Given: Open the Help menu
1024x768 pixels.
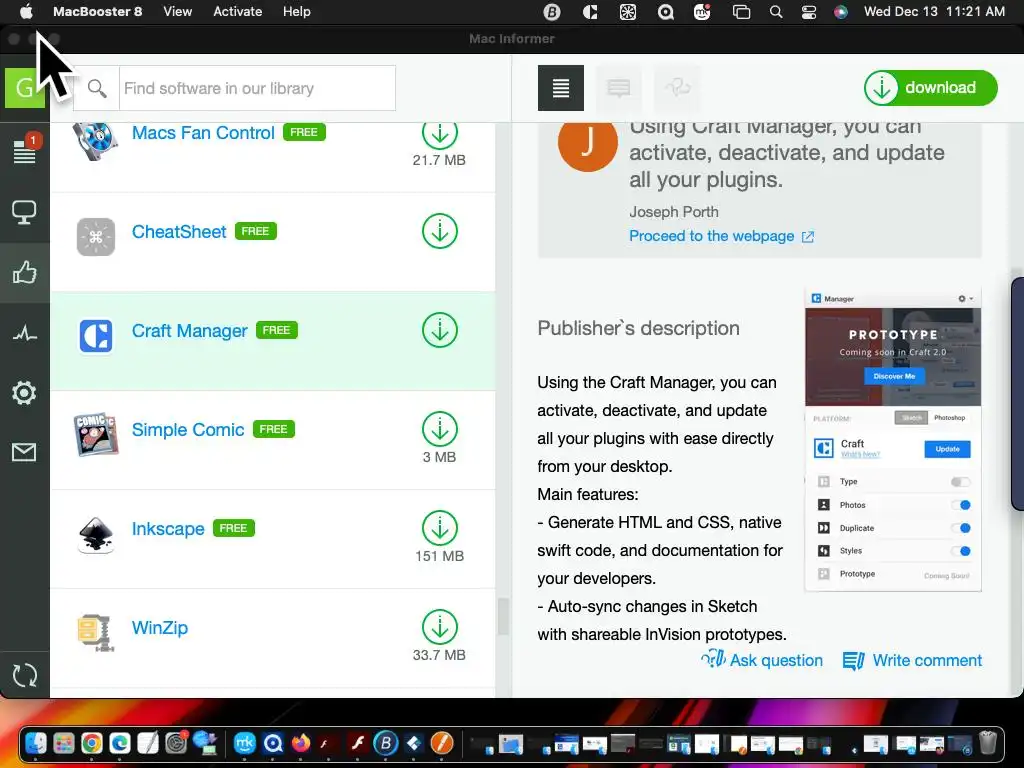Looking at the screenshot, I should [x=296, y=12].
